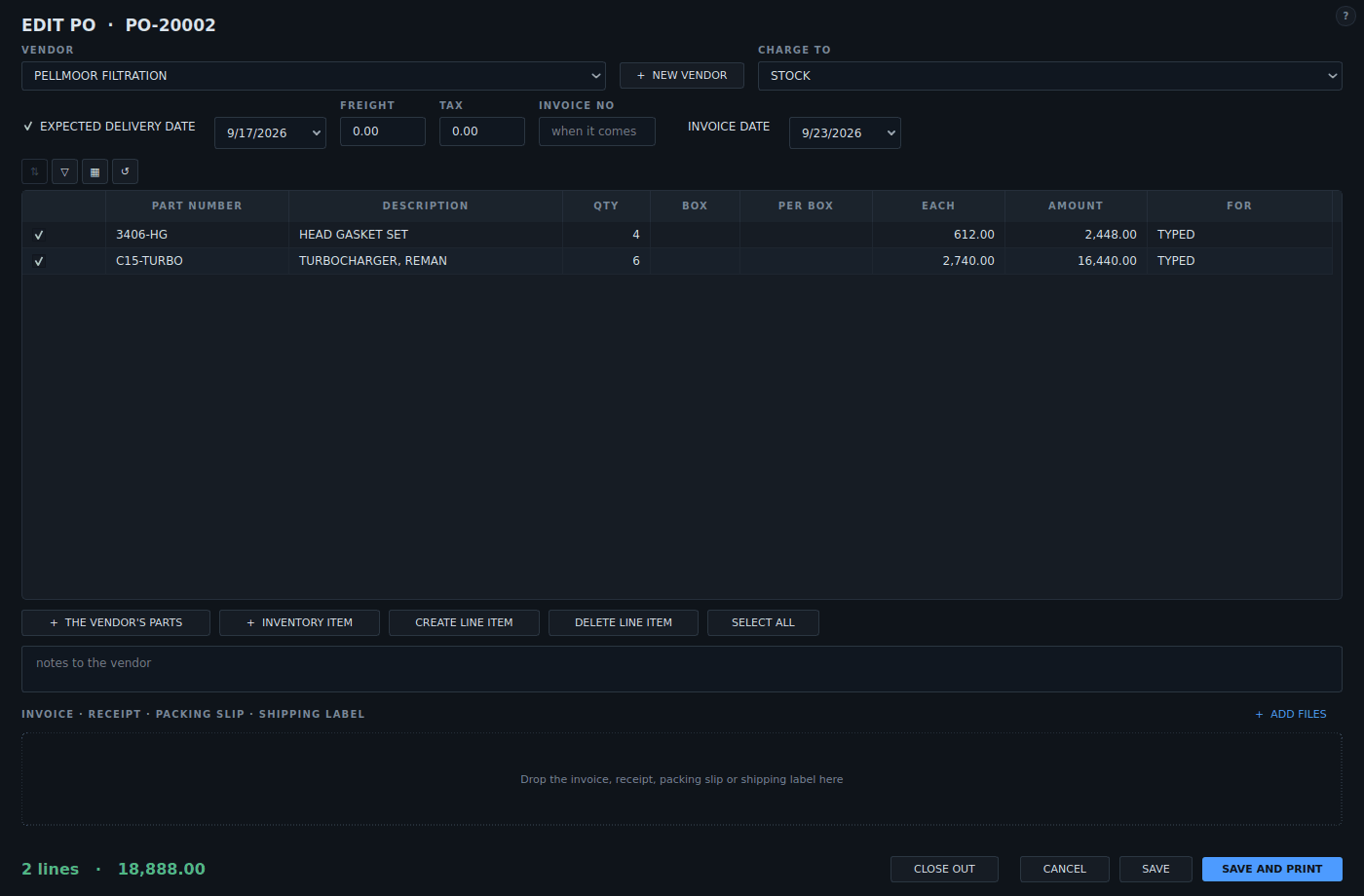Click the 612.00 each price cell
The width and height of the screenshot is (1364, 896).
tap(938, 235)
